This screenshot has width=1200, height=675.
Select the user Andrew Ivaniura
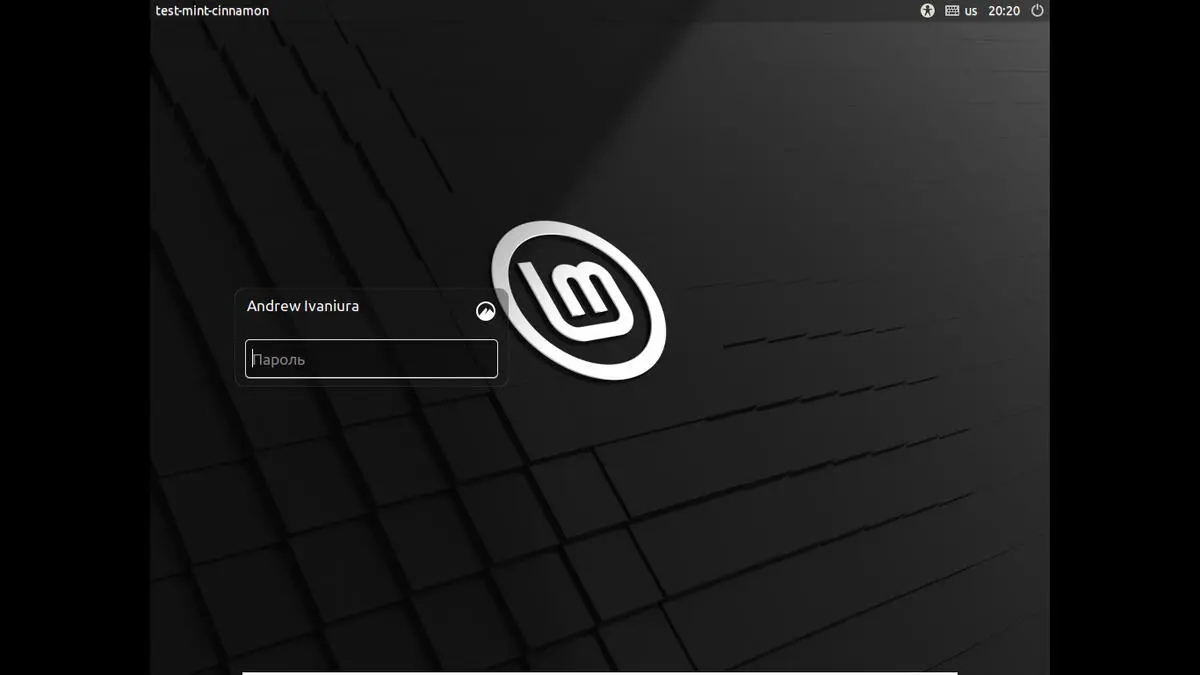pyautogui.click(x=303, y=306)
